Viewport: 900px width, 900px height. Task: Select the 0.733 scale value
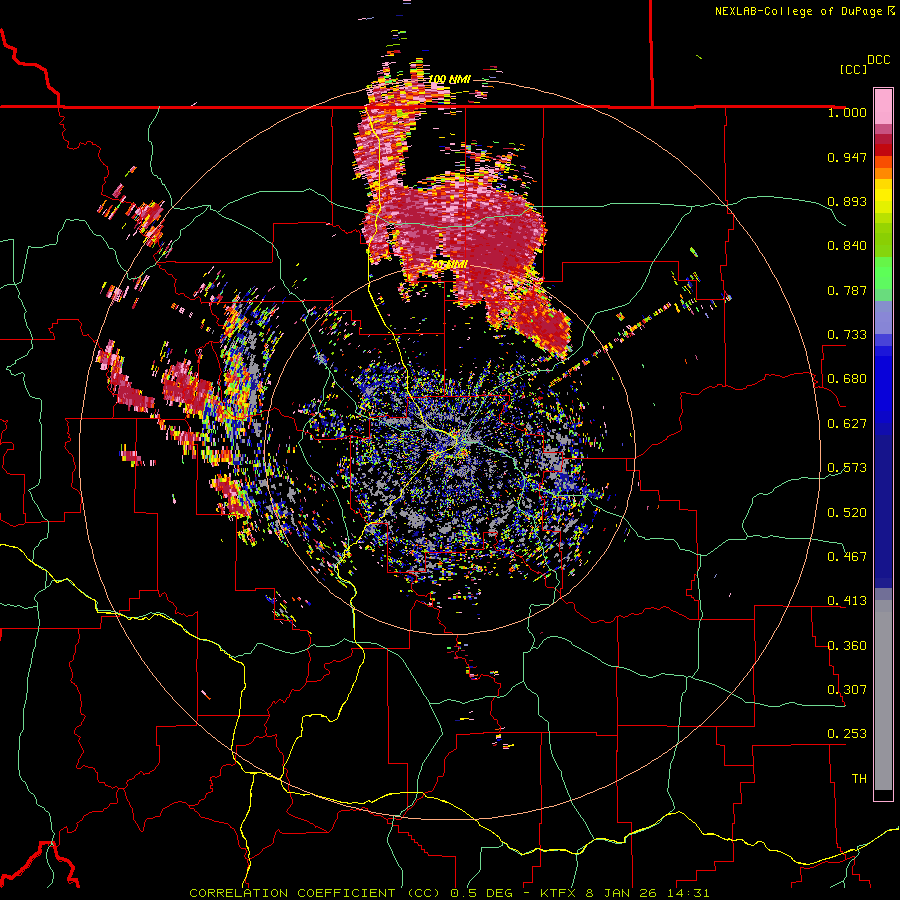[847, 335]
